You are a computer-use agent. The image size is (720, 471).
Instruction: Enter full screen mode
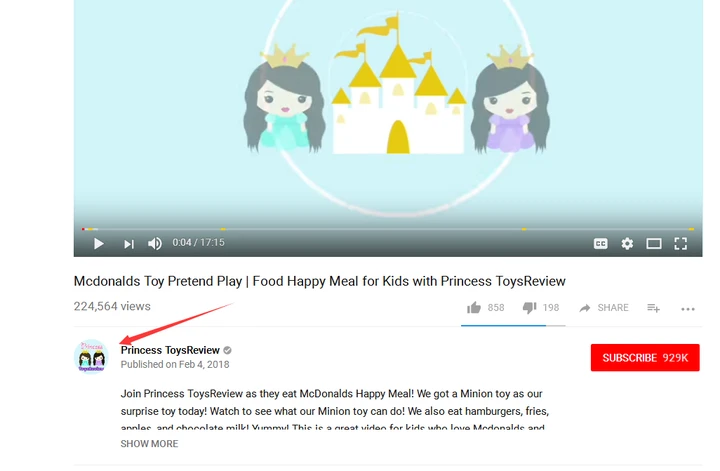click(x=681, y=243)
